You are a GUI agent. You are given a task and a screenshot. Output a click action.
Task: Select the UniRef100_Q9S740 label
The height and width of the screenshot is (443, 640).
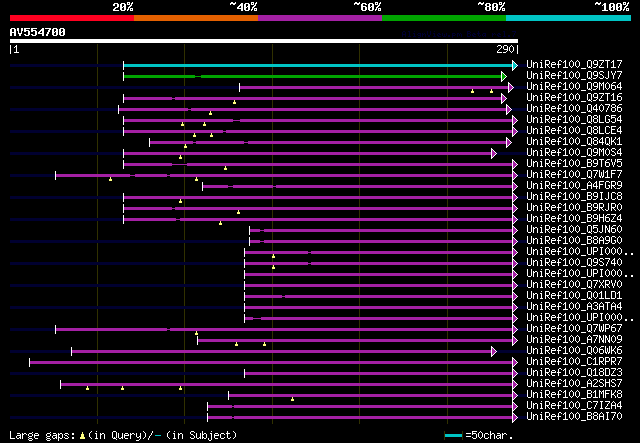point(574,263)
